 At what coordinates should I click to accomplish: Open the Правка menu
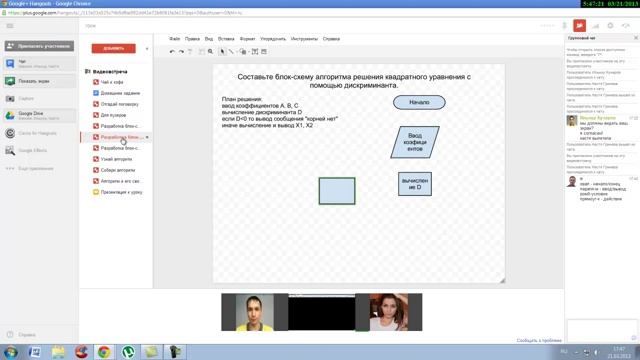coord(192,39)
